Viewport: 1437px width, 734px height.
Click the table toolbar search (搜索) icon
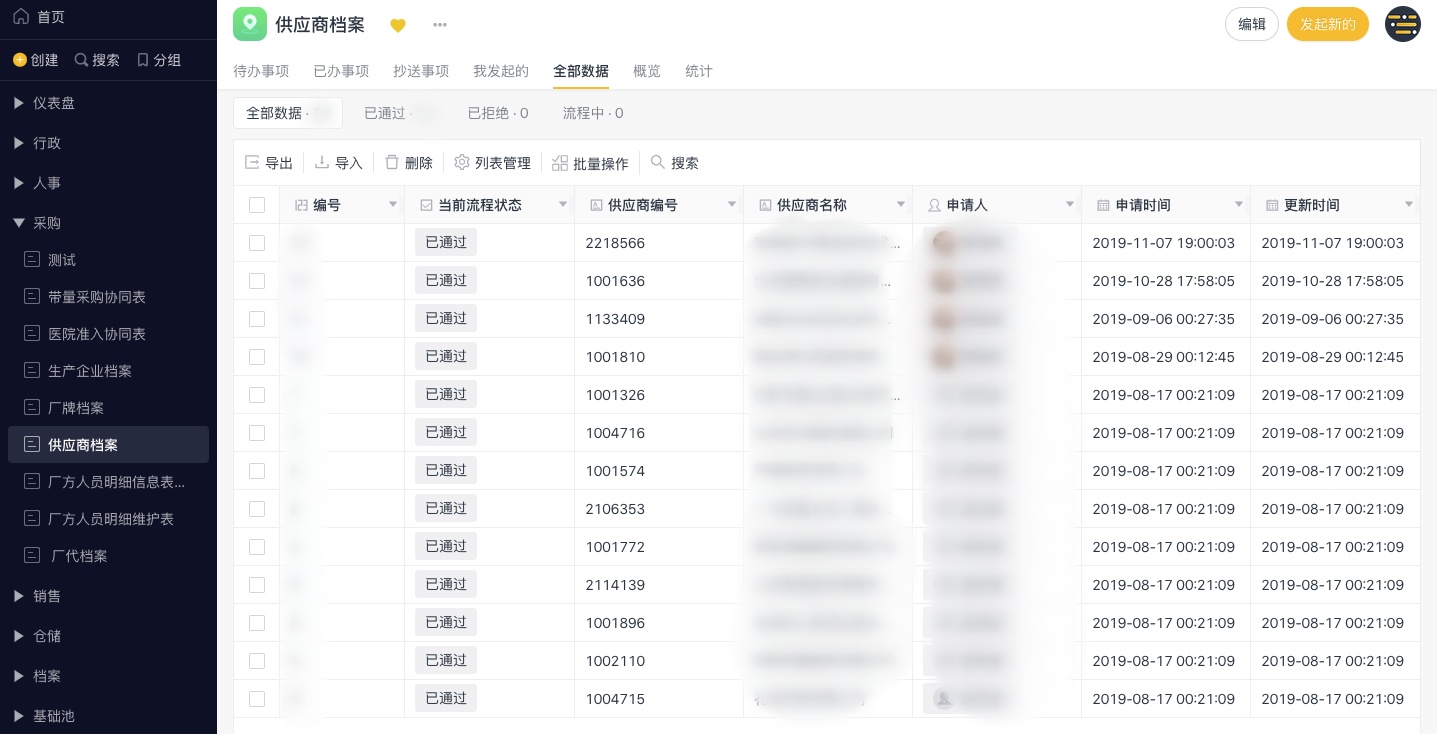[658, 163]
